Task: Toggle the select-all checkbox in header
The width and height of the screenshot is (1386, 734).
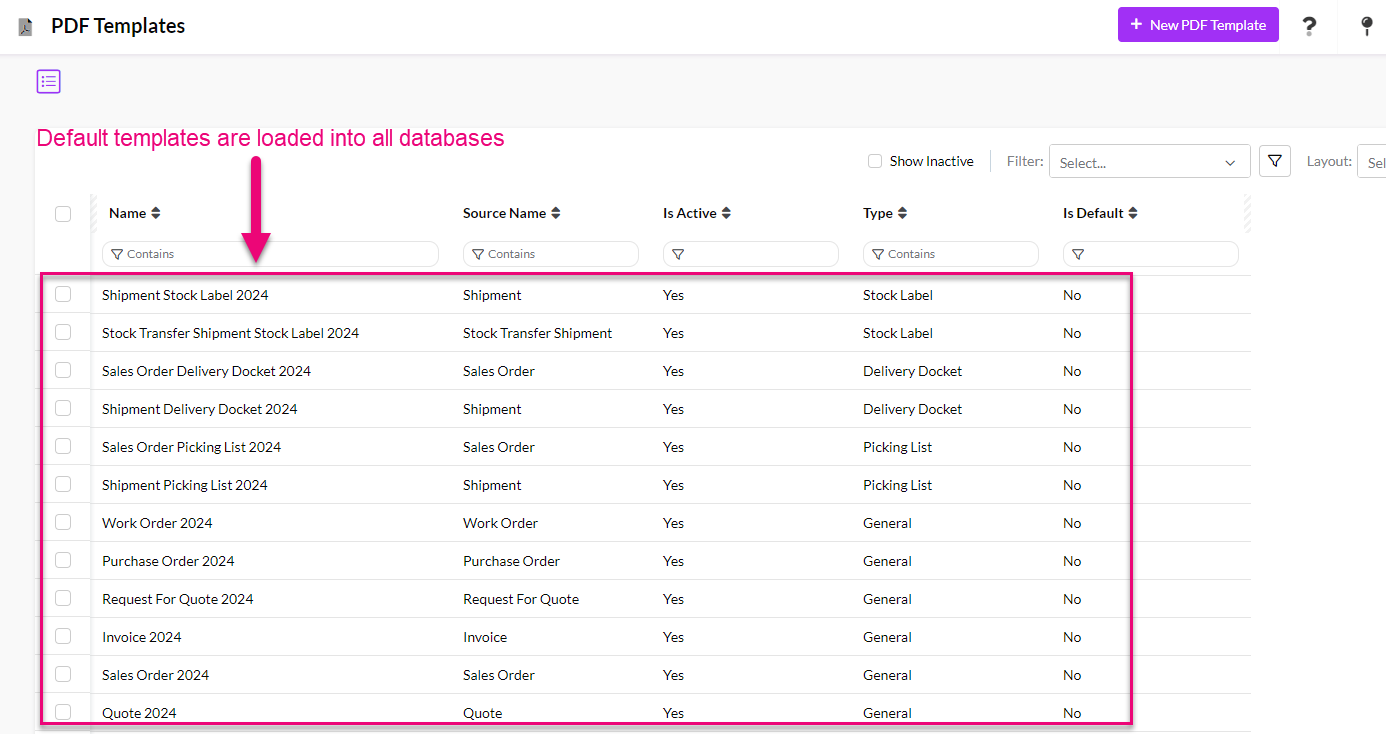Action: tap(63, 213)
